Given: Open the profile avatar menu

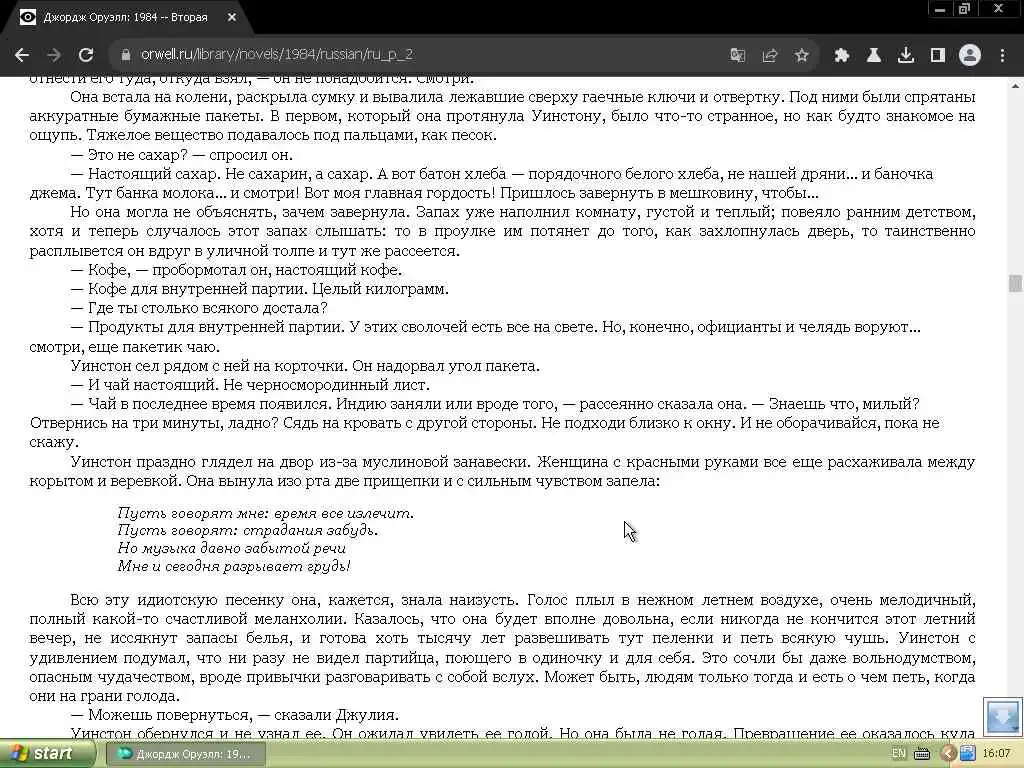Looking at the screenshot, I should tap(970, 56).
